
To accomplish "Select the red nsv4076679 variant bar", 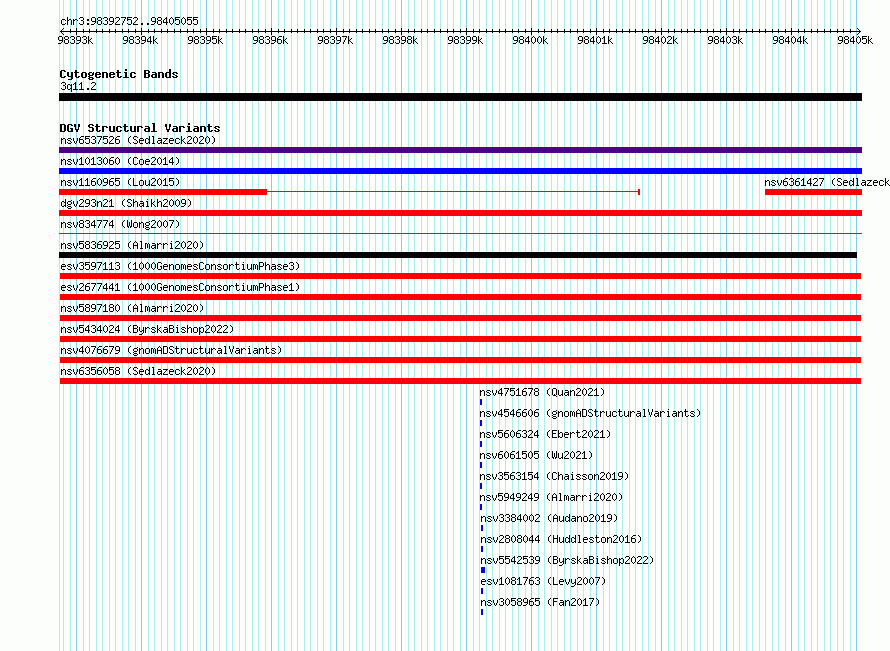I will click(460, 360).
